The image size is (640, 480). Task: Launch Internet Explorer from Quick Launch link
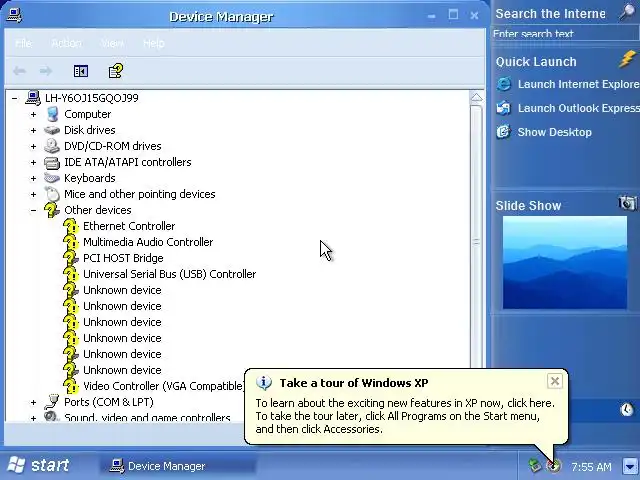pyautogui.click(x=578, y=84)
